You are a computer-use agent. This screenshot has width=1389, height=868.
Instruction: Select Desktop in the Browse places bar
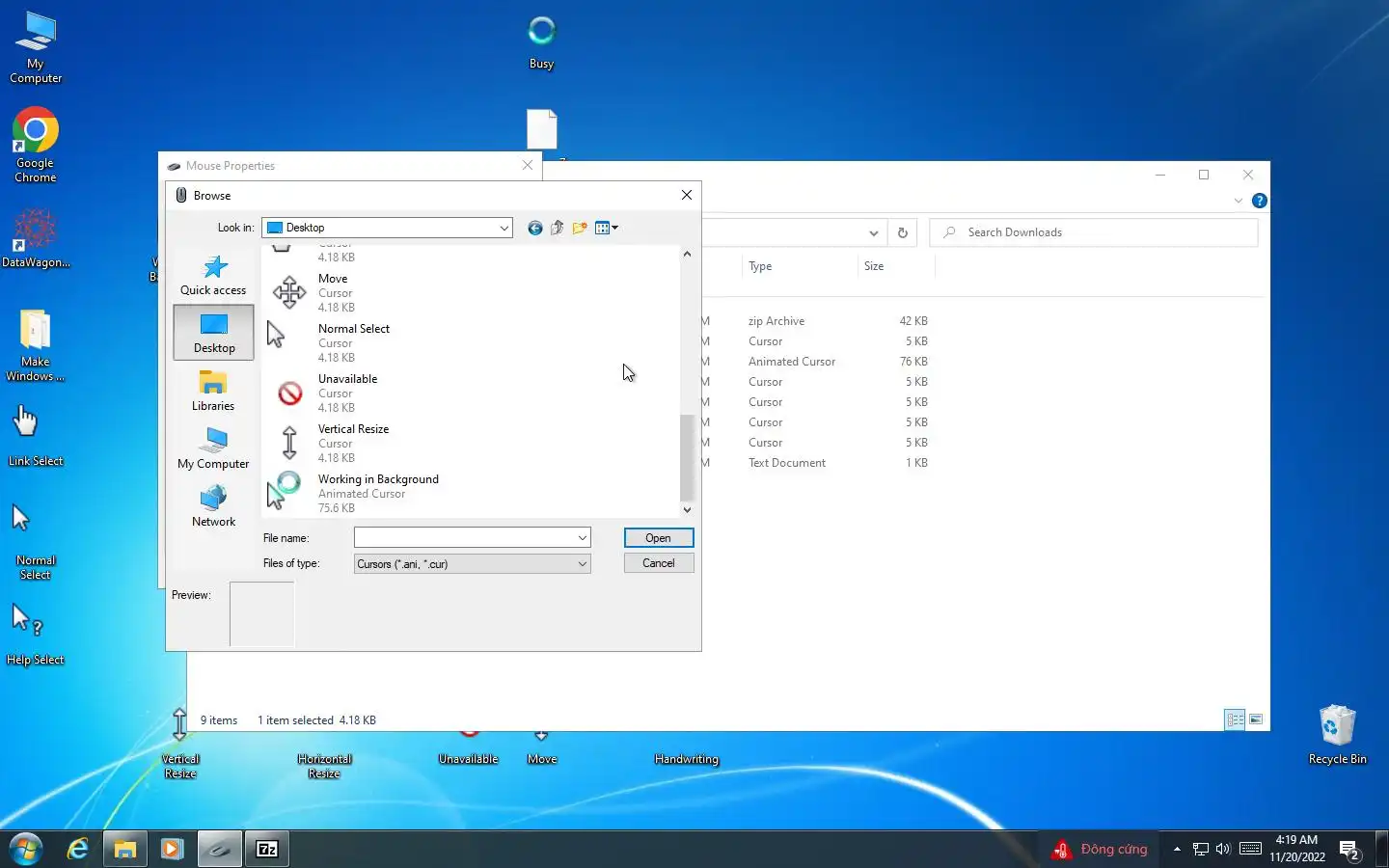(213, 332)
